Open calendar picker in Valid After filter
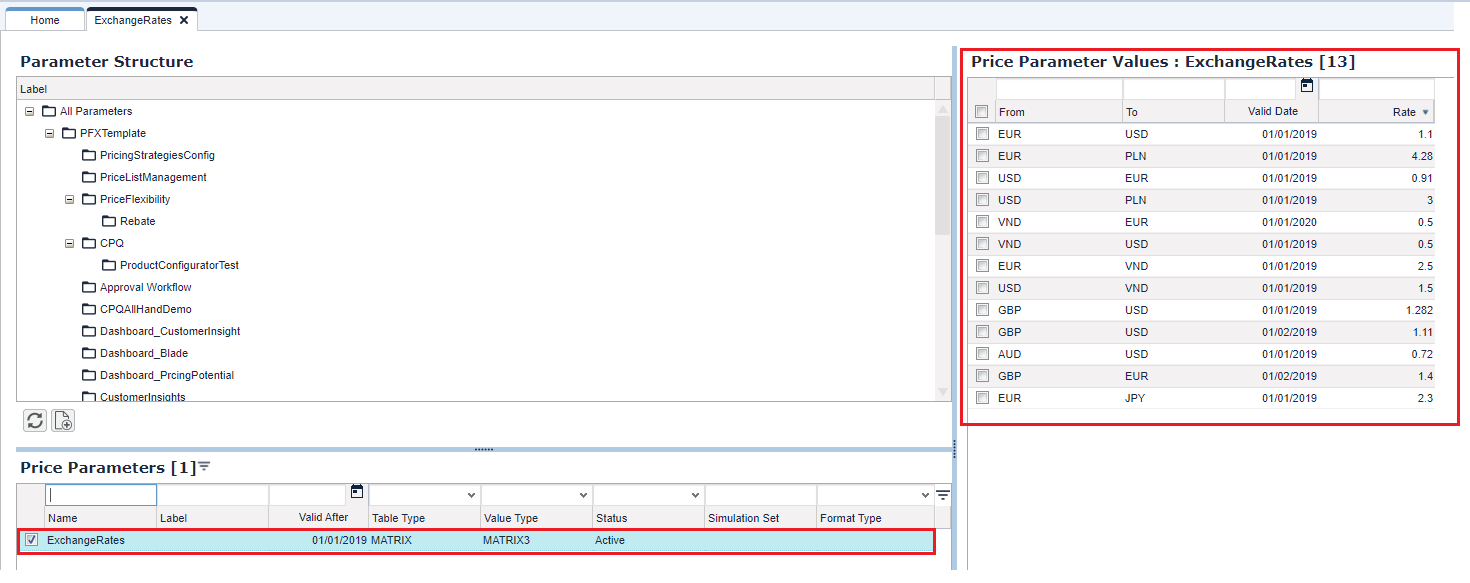 357,492
